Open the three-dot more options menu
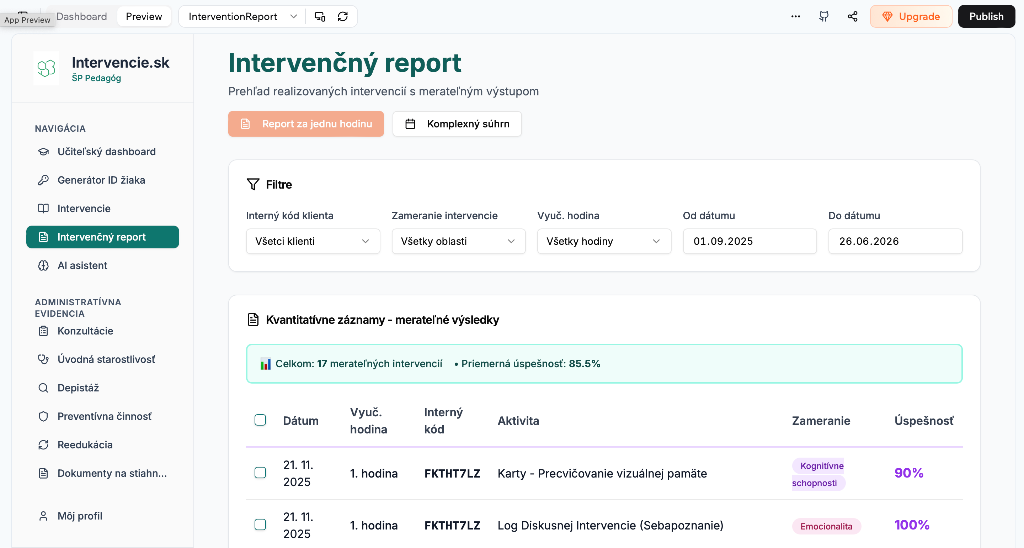The image size is (1024, 548). [x=795, y=16]
